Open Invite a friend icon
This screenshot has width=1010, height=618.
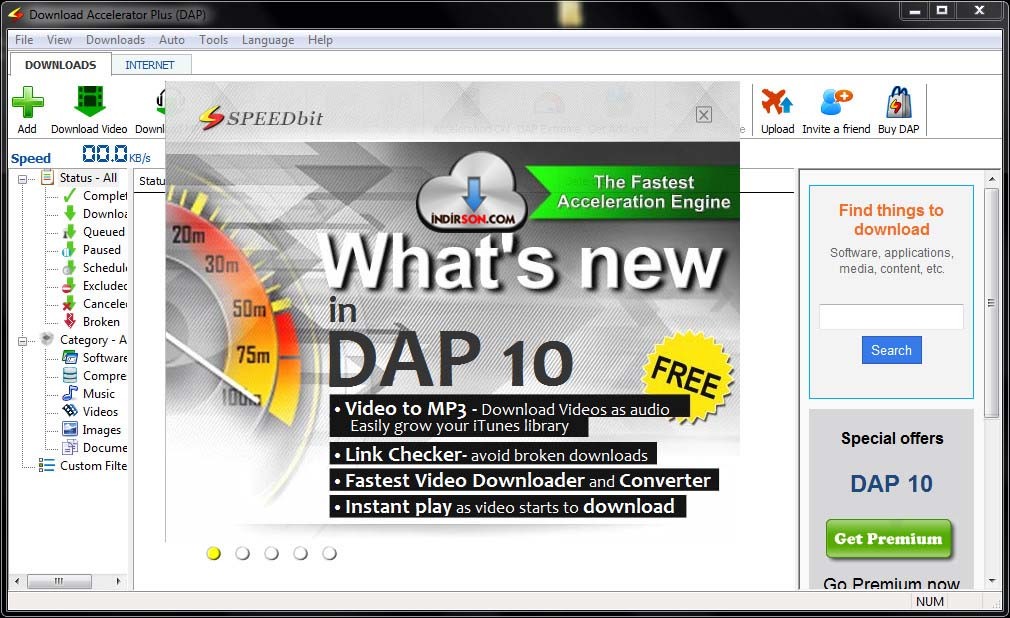tap(836, 102)
